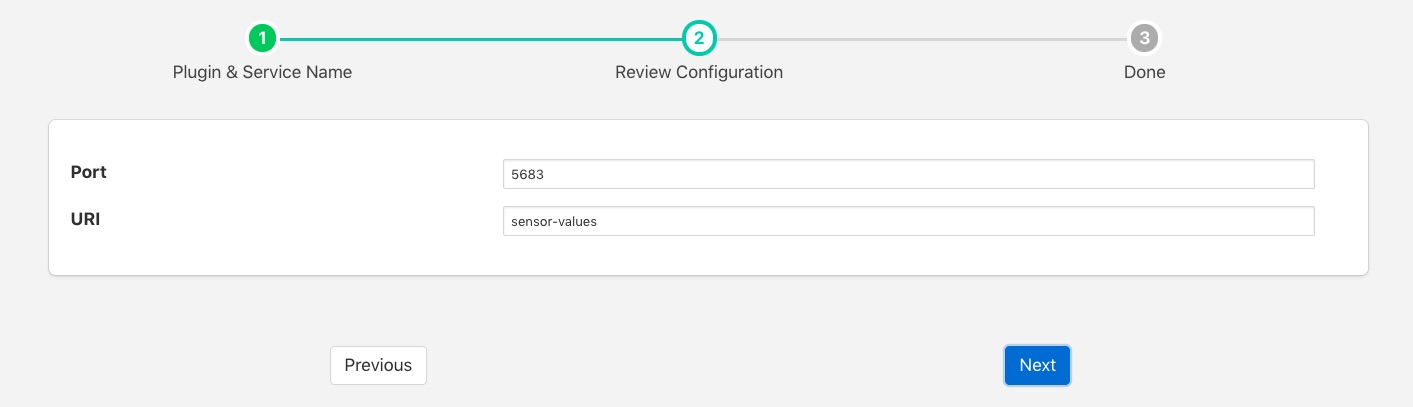Viewport: 1413px width, 407px height.
Task: Jump to the Done step label
Action: tap(1144, 72)
